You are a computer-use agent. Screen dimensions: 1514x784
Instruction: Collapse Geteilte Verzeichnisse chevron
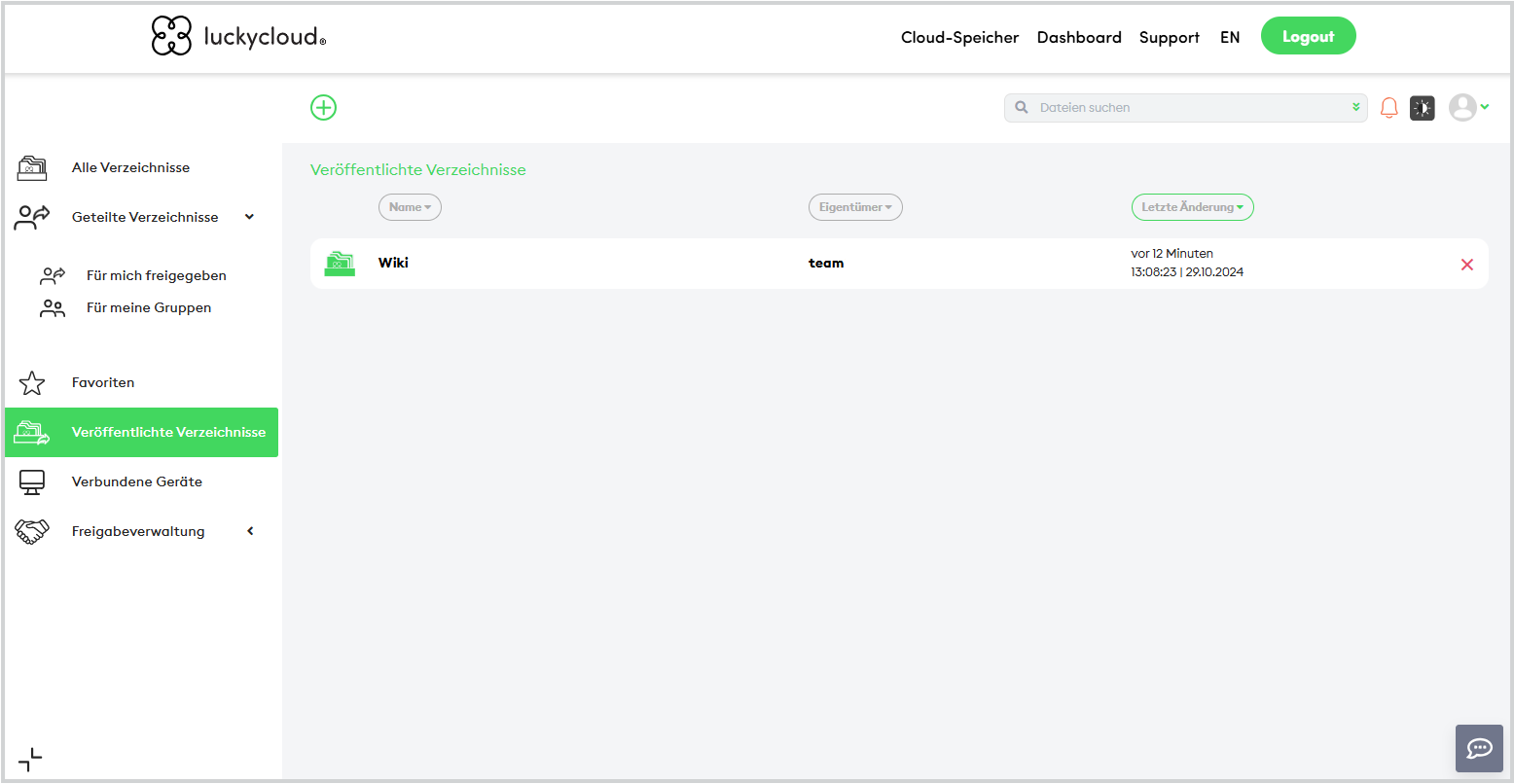[x=250, y=217]
